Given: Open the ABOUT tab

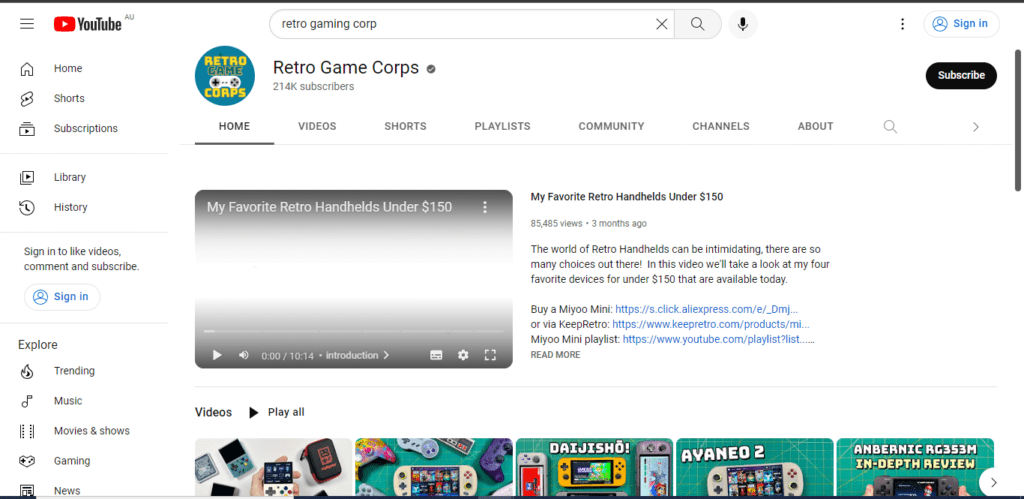Looking at the screenshot, I should coord(816,127).
